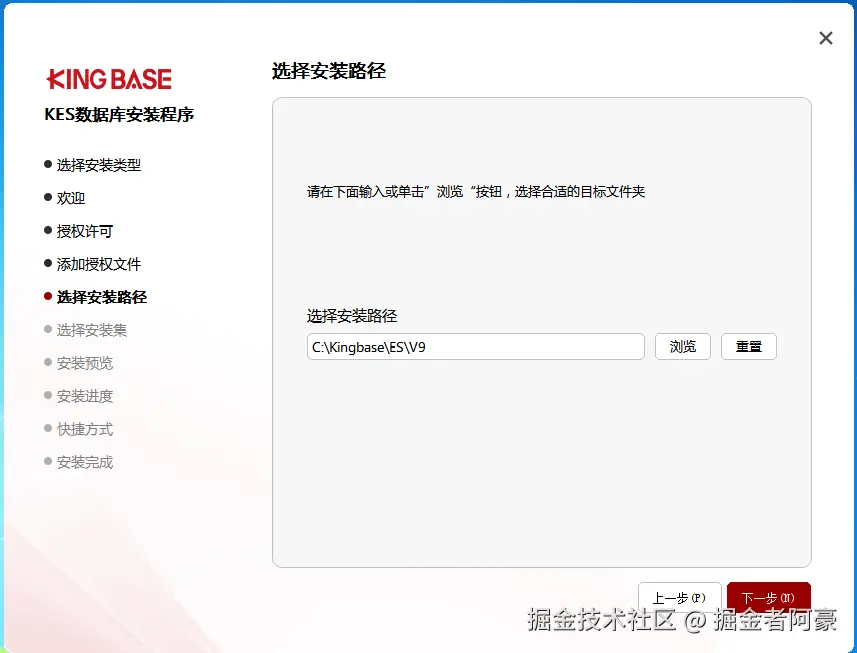Close the installer with X icon
The height and width of the screenshot is (653, 857).
826,38
